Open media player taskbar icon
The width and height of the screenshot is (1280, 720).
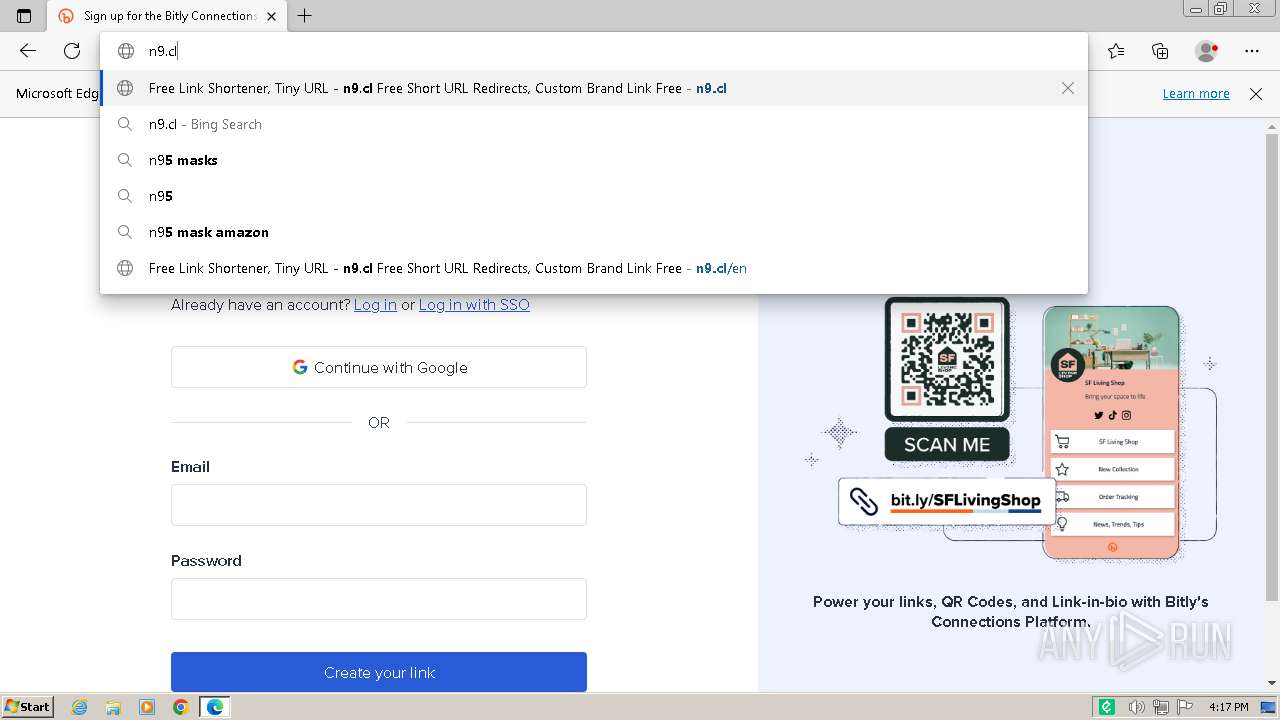(x=147, y=707)
